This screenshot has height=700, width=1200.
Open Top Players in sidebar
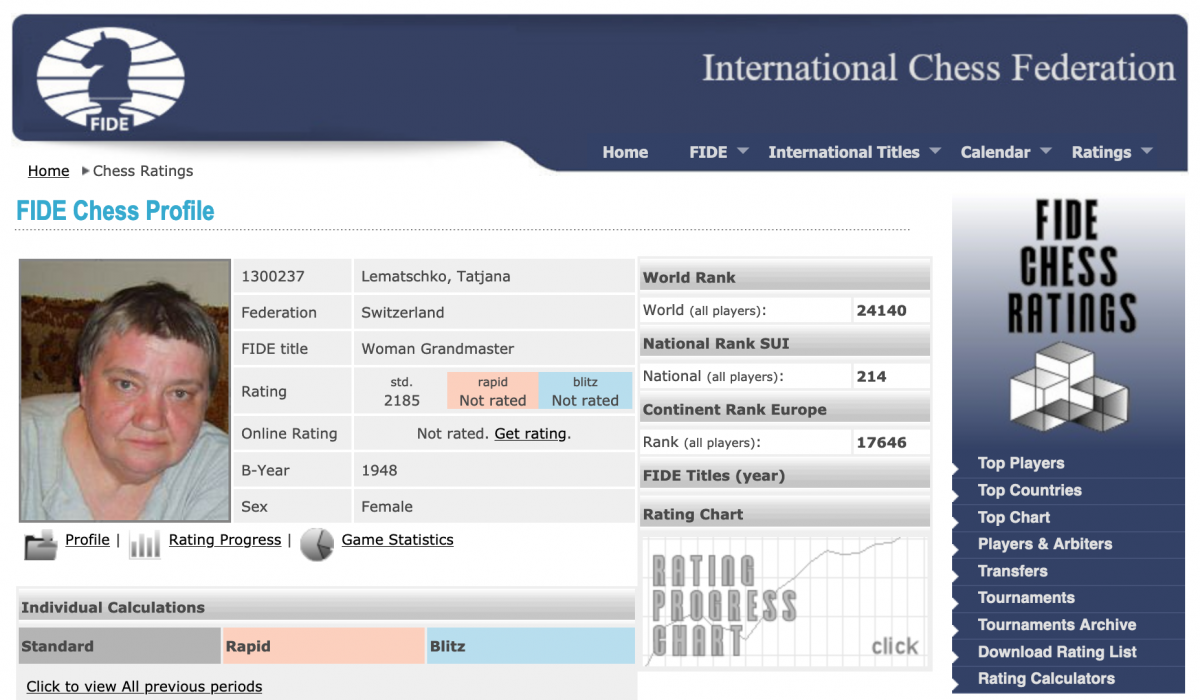[1021, 463]
